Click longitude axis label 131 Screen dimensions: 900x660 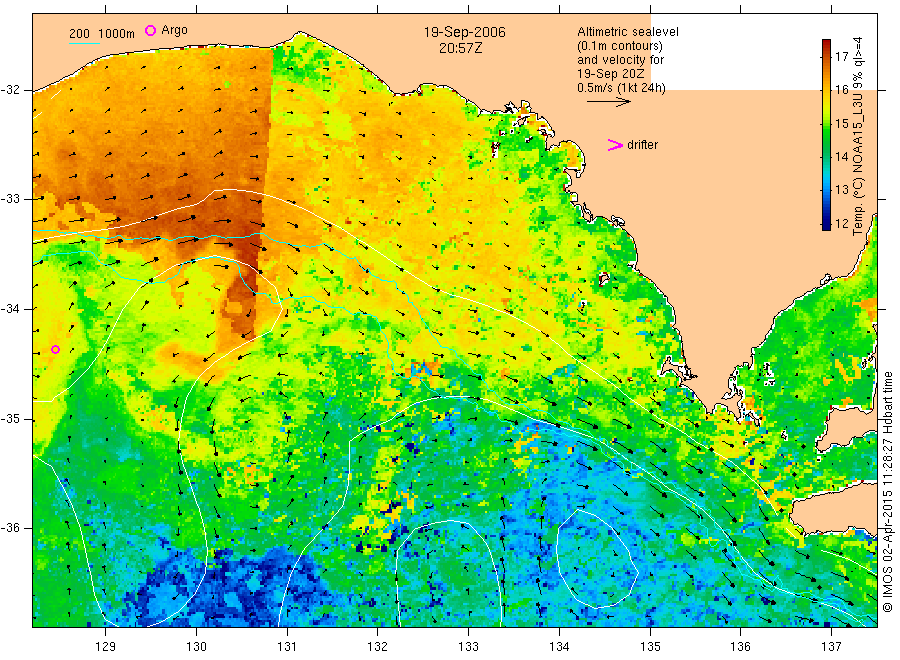[287, 647]
